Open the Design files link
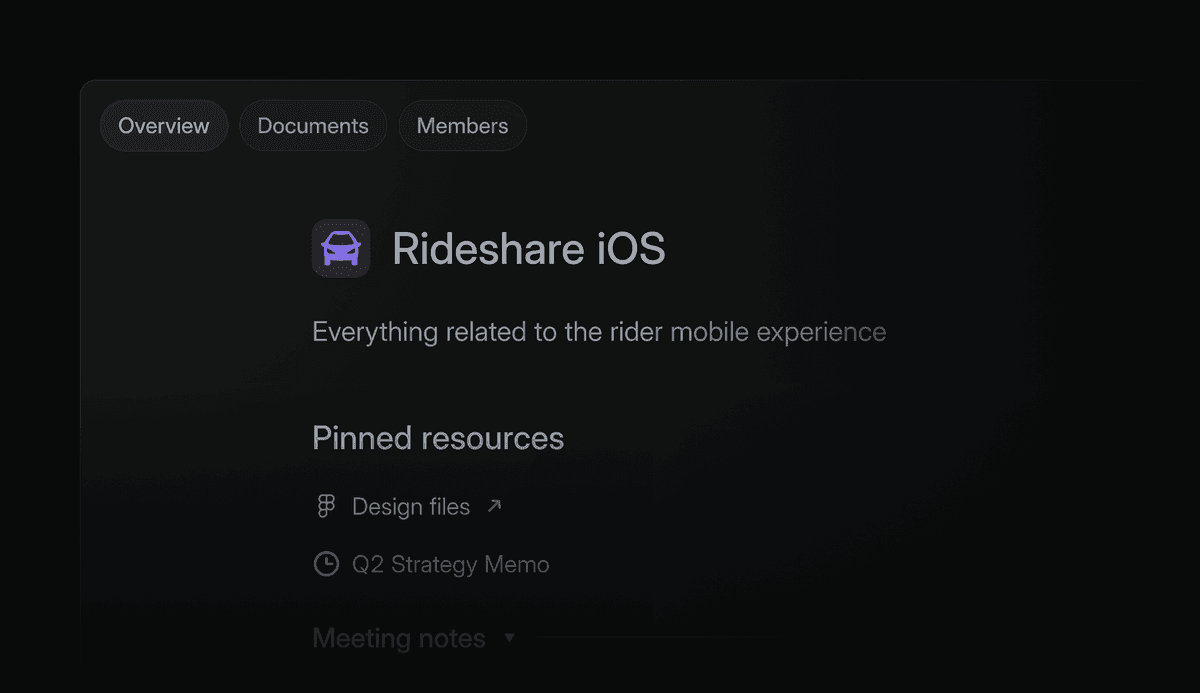Viewport: 1200px width, 693px height. 411,507
